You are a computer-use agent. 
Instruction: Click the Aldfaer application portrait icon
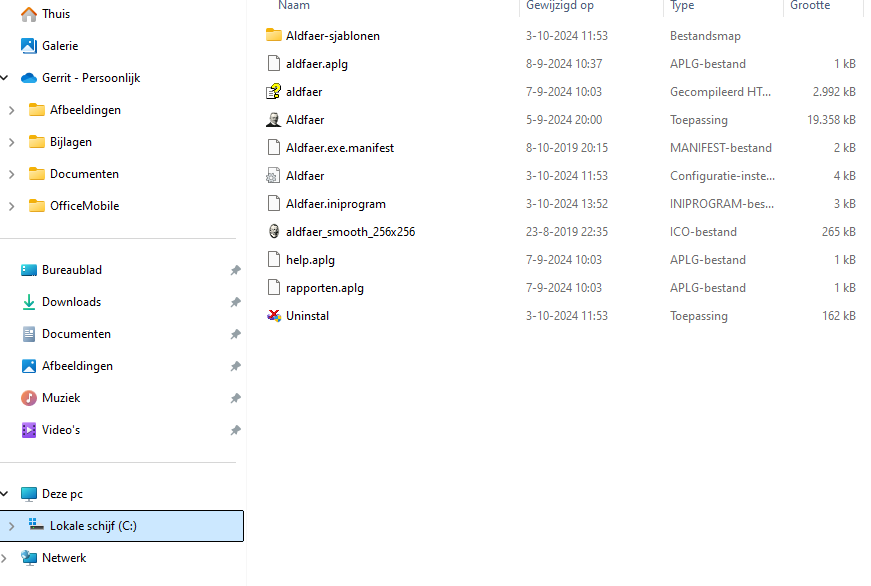pyautogui.click(x=274, y=120)
